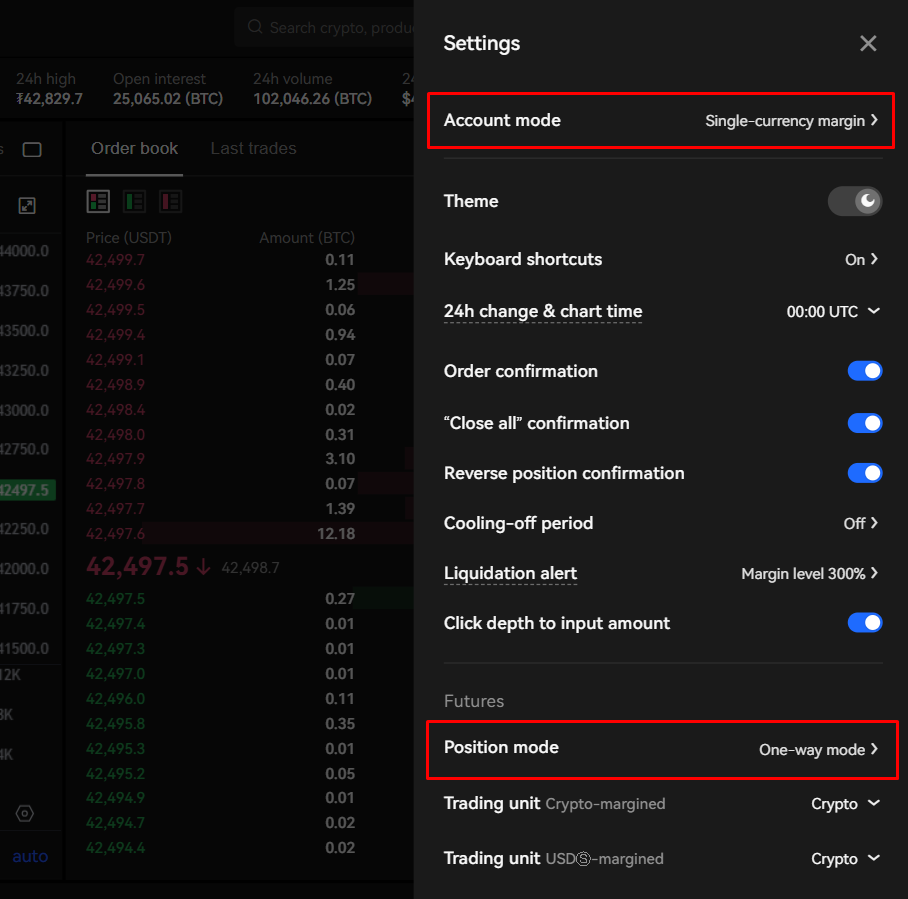
Task: Open Position mode One-way mode setting
Action: click(x=817, y=750)
